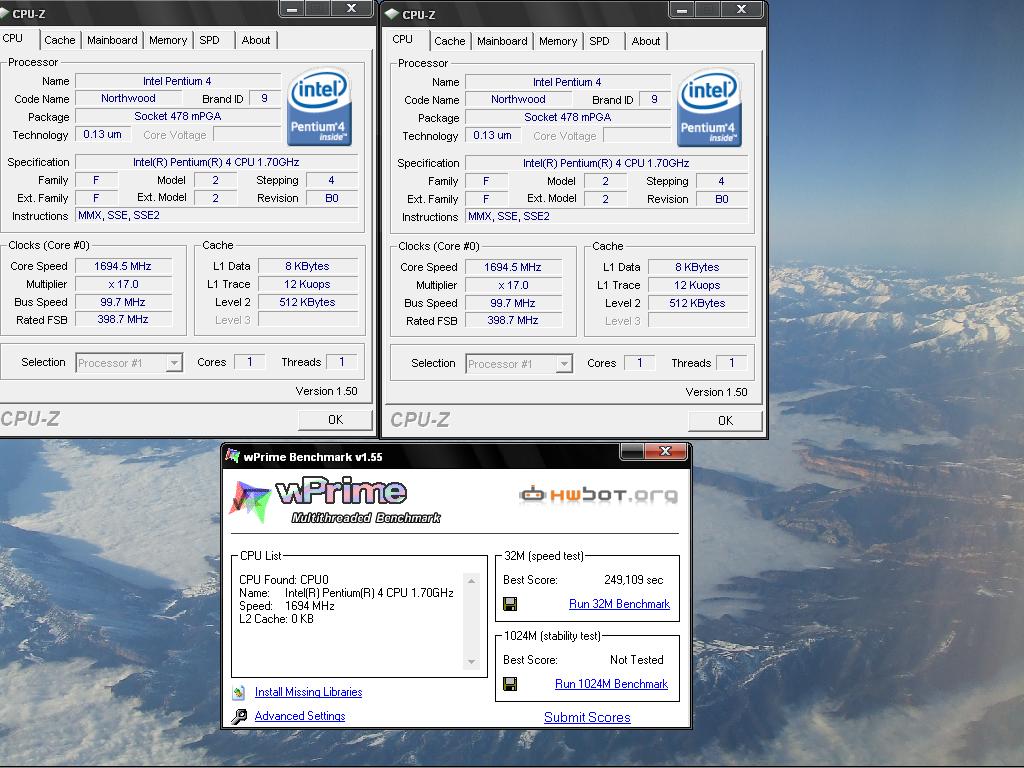Open Processor #1 selection dropdown in left CPU-Z
This screenshot has width=1024, height=768.
coord(174,363)
